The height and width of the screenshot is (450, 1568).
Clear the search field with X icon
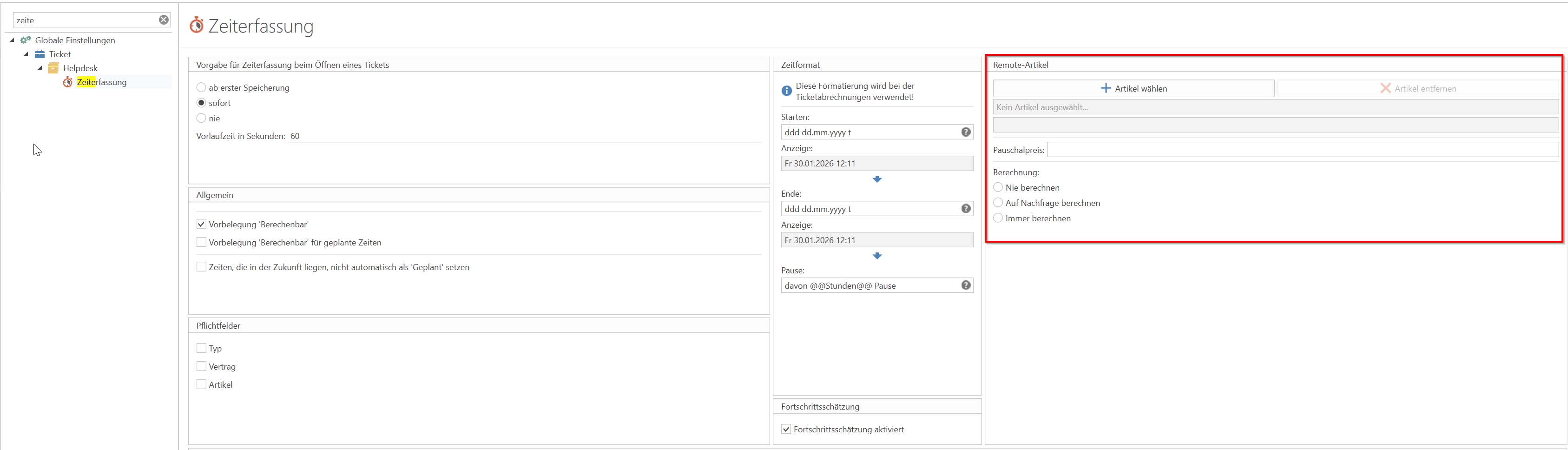point(164,20)
